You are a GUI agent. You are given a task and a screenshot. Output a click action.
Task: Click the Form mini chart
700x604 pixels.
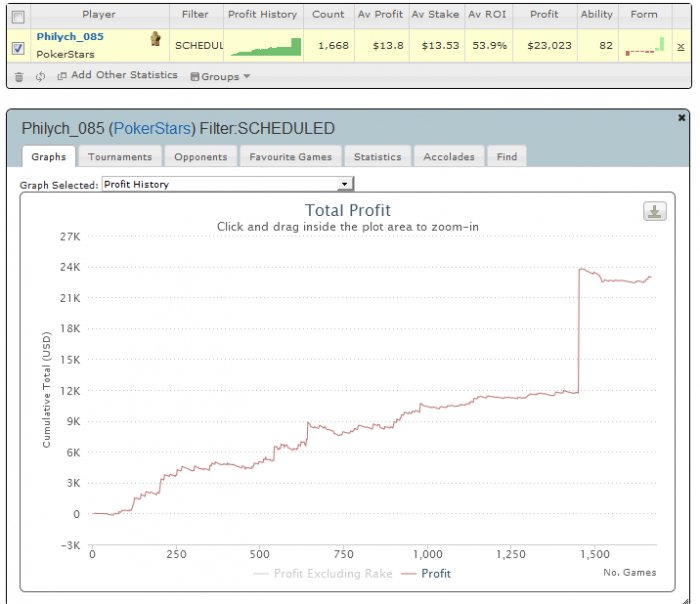pos(645,46)
